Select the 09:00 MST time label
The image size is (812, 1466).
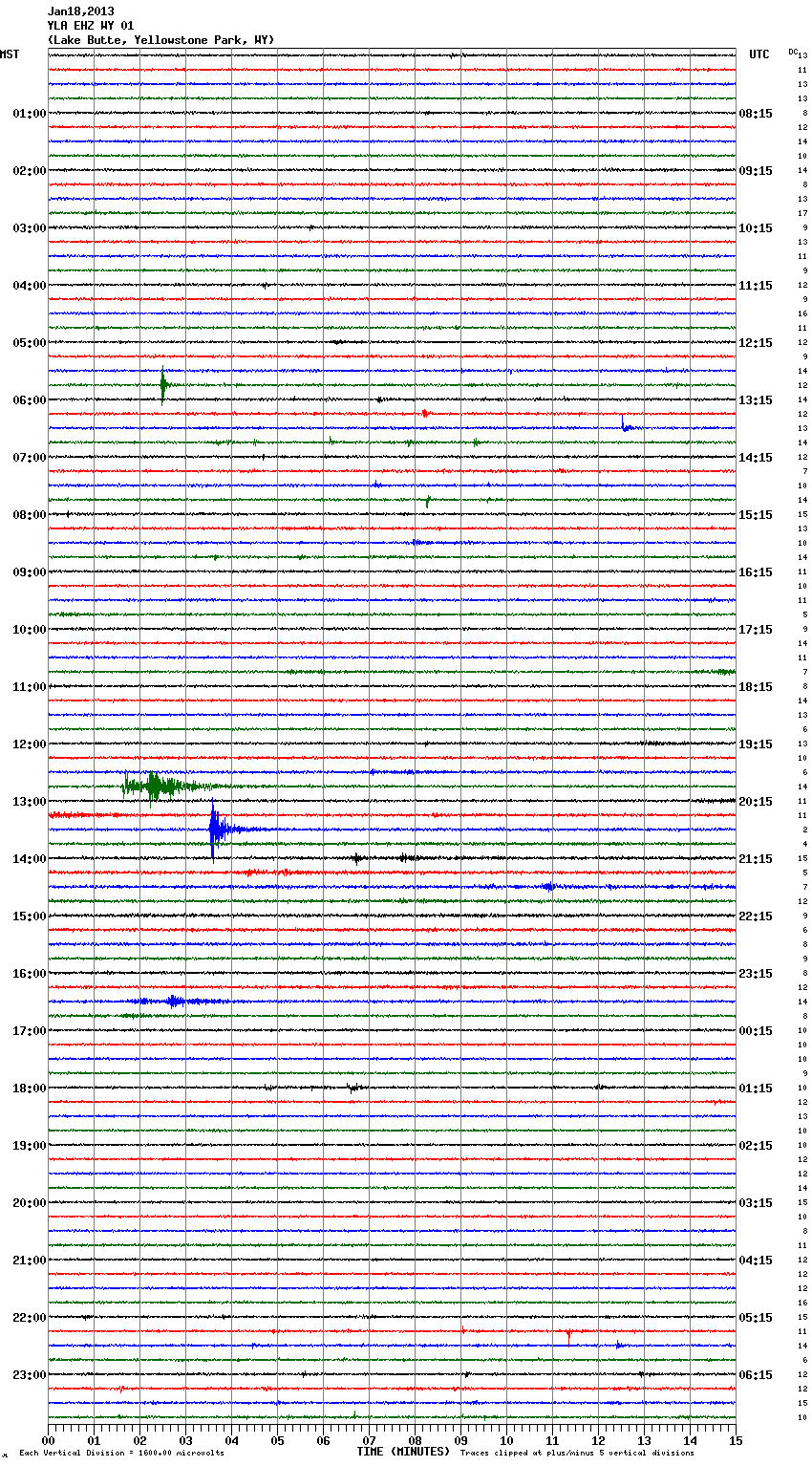[30, 572]
